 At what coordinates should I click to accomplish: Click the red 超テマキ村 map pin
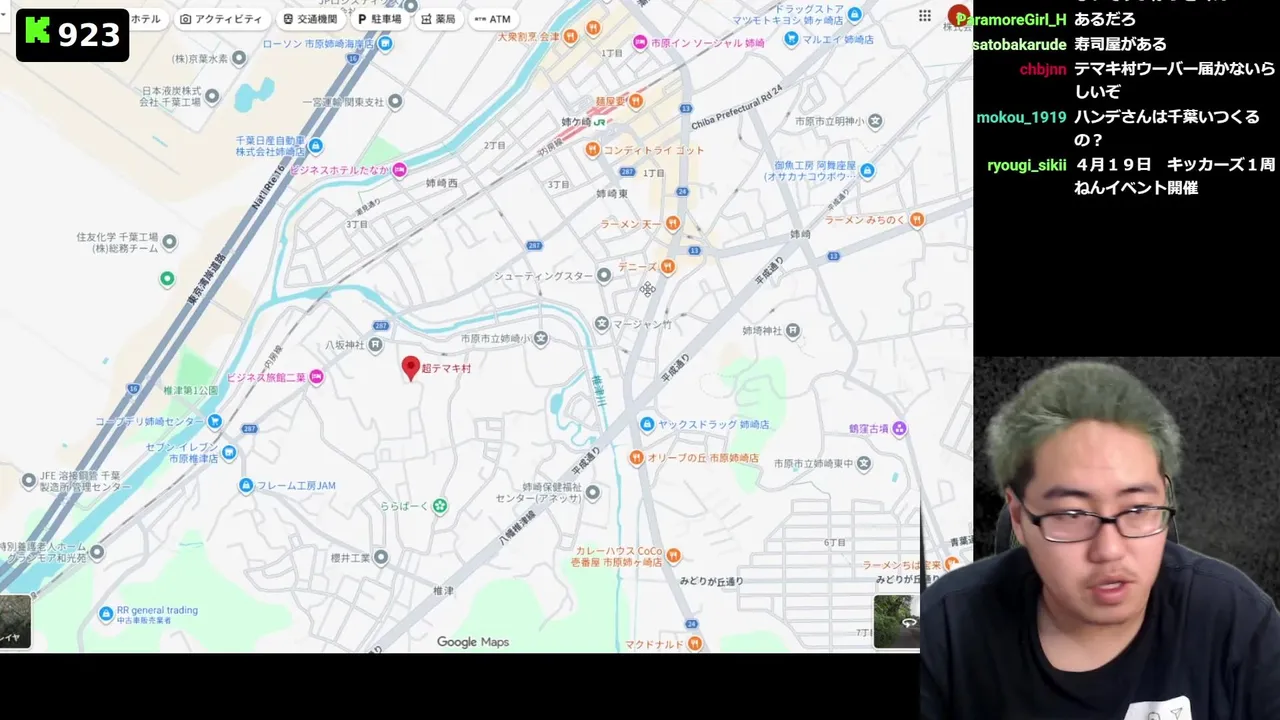pos(410,369)
